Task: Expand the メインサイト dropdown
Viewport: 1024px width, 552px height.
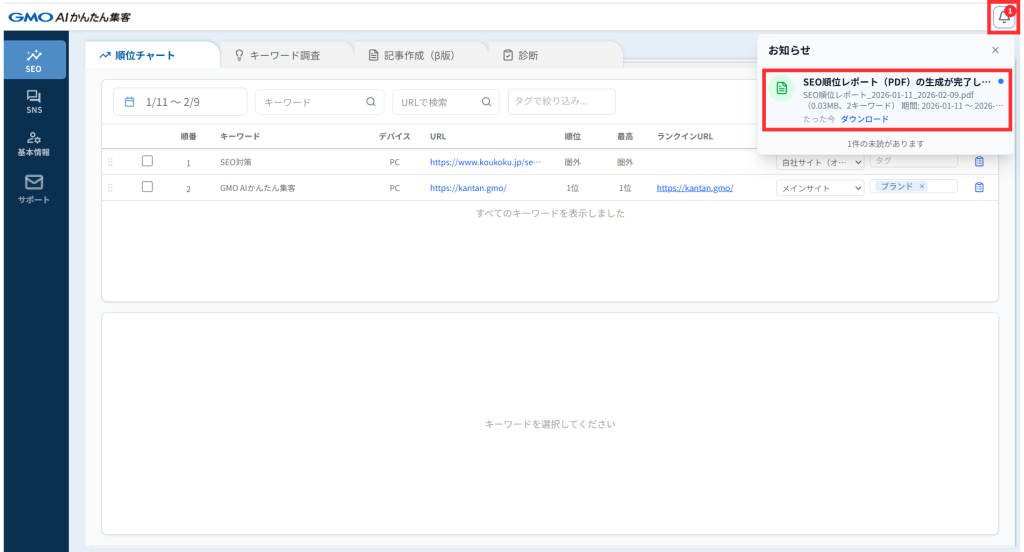Action: pyautogui.click(x=820, y=188)
